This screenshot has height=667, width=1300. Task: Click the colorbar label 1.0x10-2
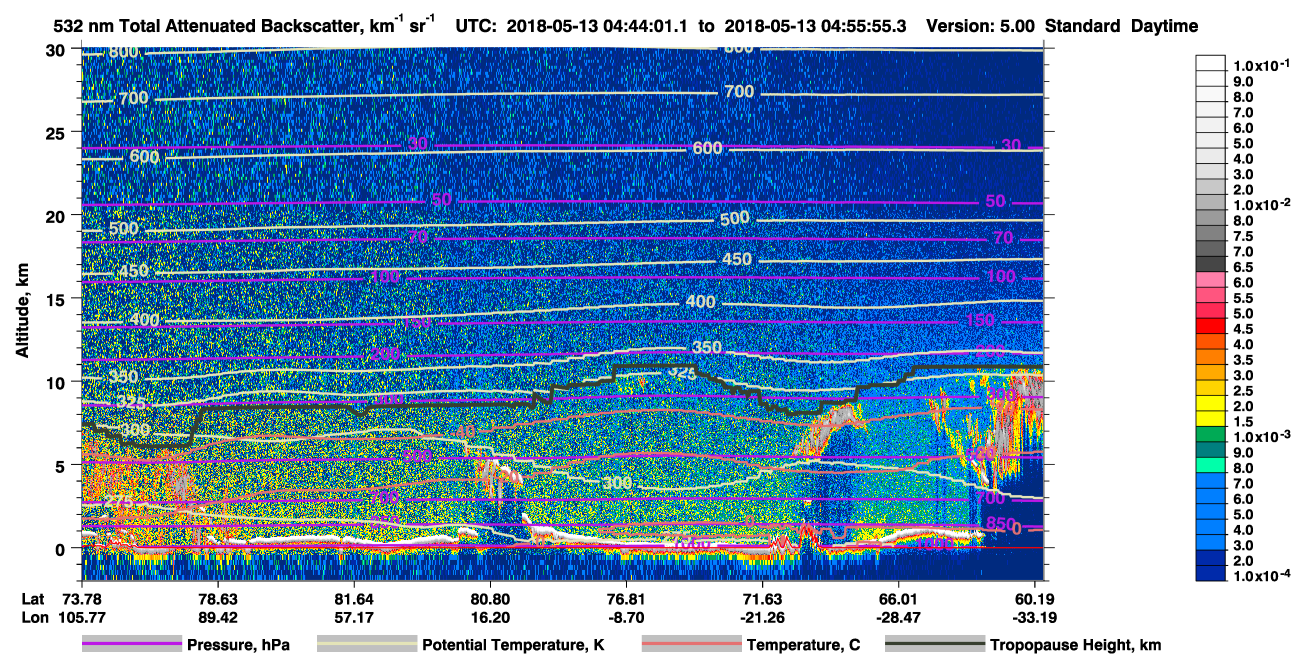(x=1261, y=205)
